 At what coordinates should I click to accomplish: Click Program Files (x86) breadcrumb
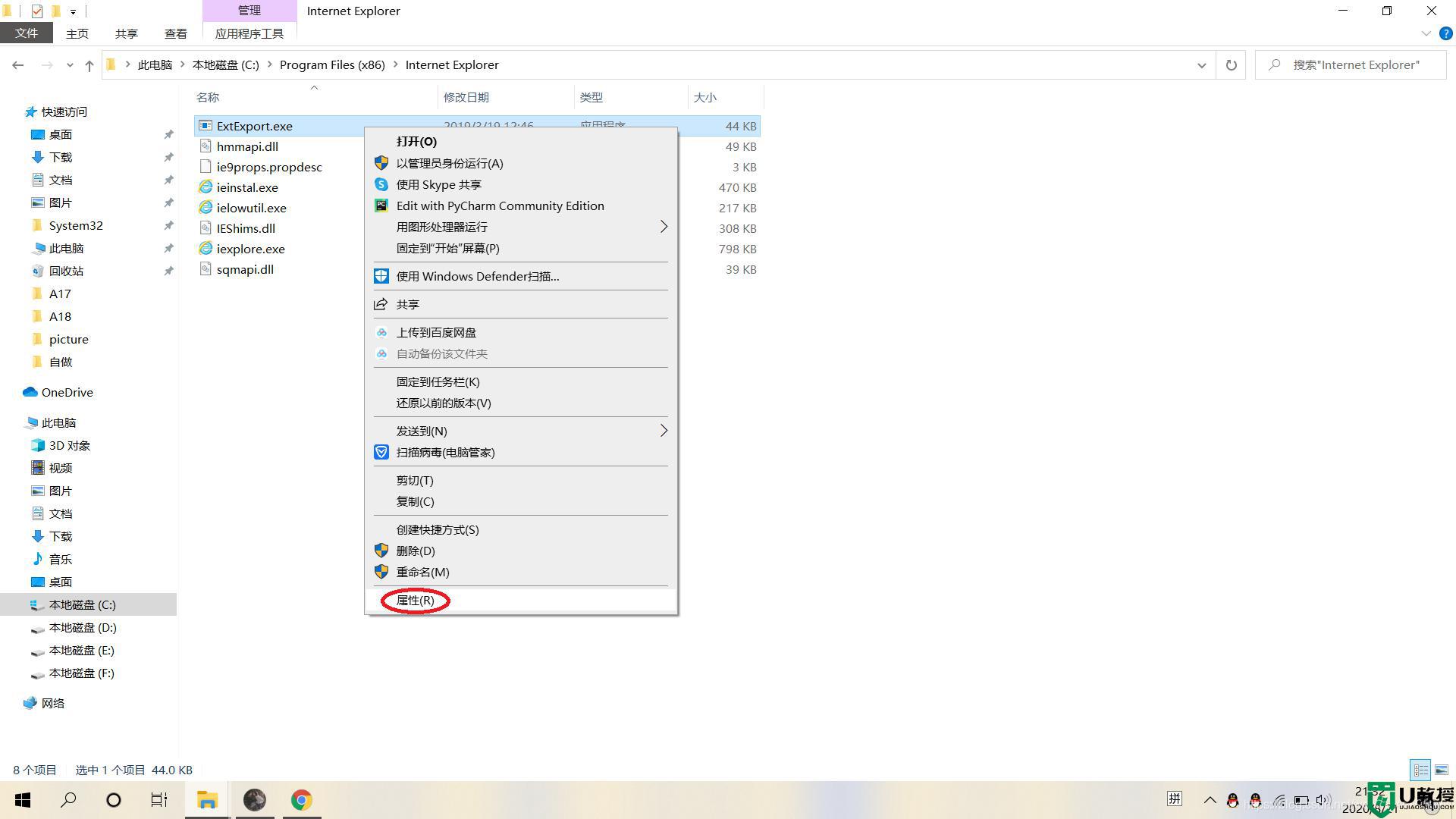click(x=332, y=65)
